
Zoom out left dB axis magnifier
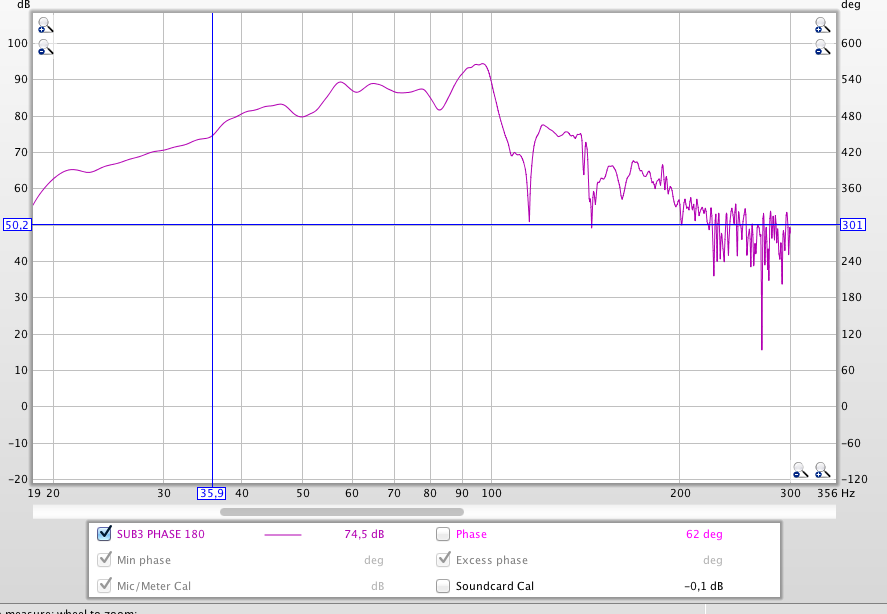[45, 47]
